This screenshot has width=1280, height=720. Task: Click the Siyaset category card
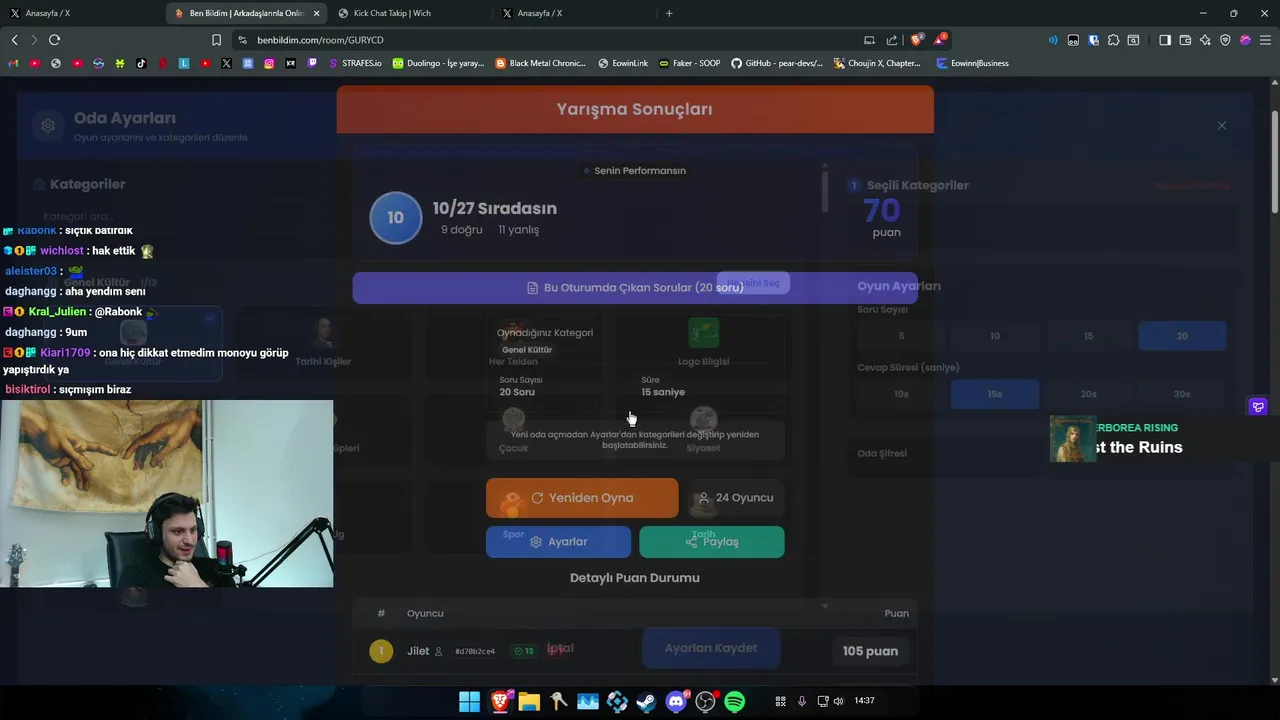(703, 430)
